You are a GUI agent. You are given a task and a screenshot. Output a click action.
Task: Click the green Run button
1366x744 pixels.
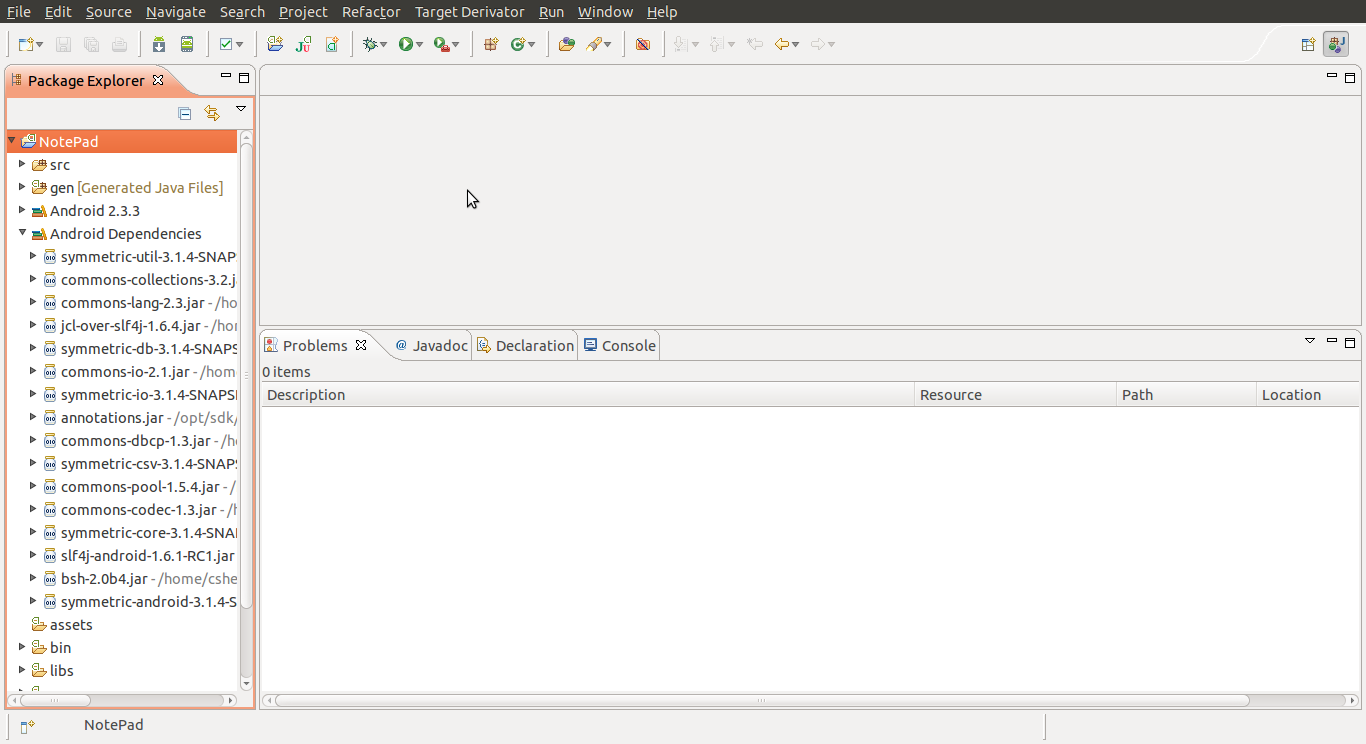pos(406,44)
